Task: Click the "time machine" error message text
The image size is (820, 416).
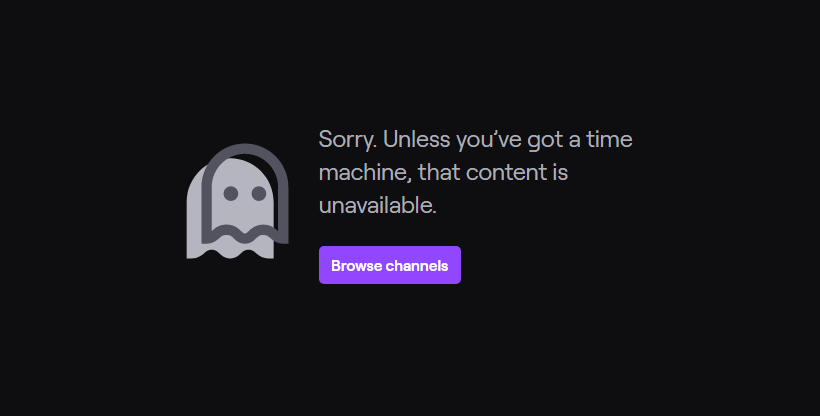Action: (475, 172)
